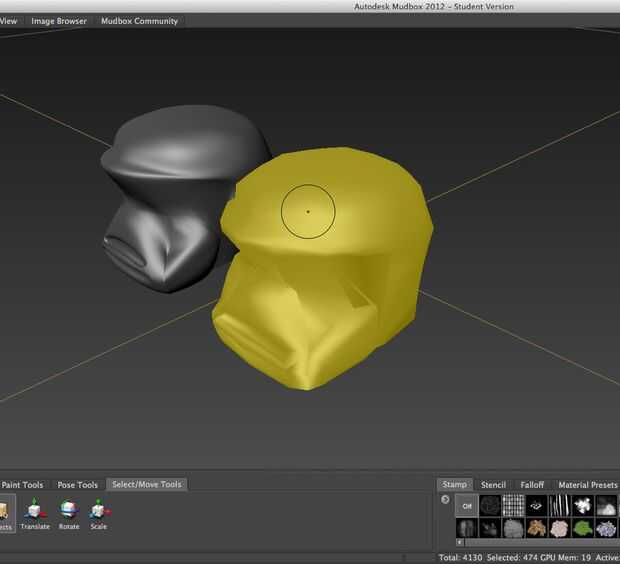Choose the dark vertical blur stamp
The height and width of the screenshot is (564, 620).
(x=467, y=528)
